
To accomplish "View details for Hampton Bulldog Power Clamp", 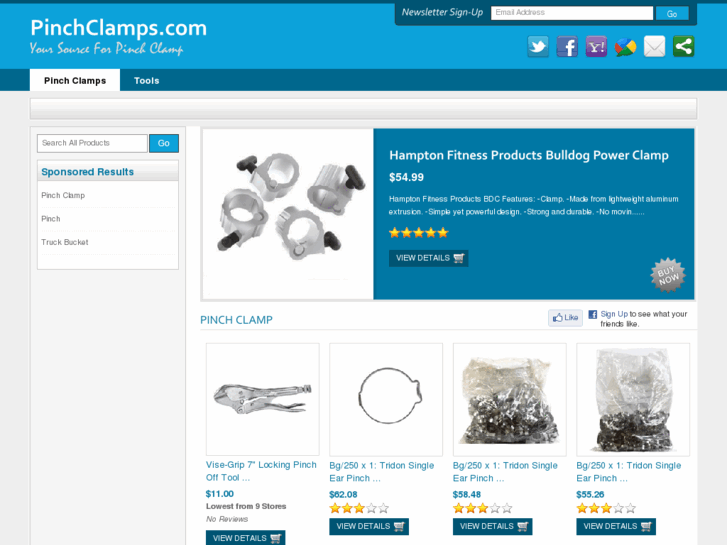I will pos(428,258).
